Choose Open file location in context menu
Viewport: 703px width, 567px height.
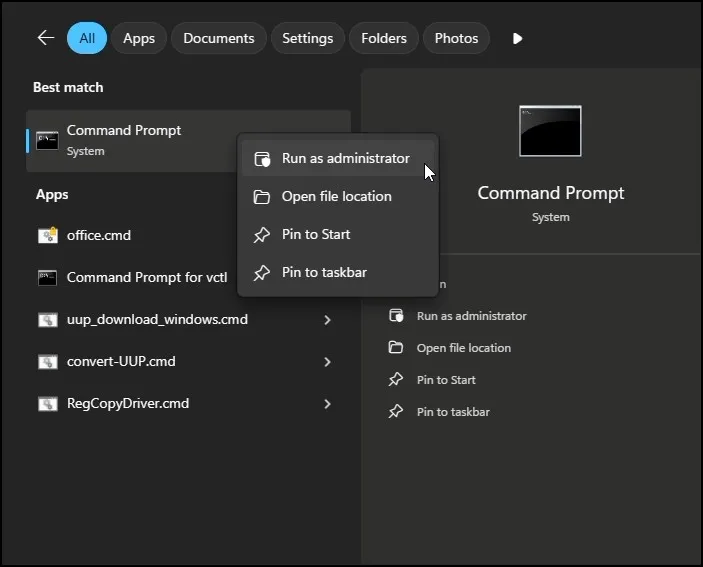tap(338, 196)
